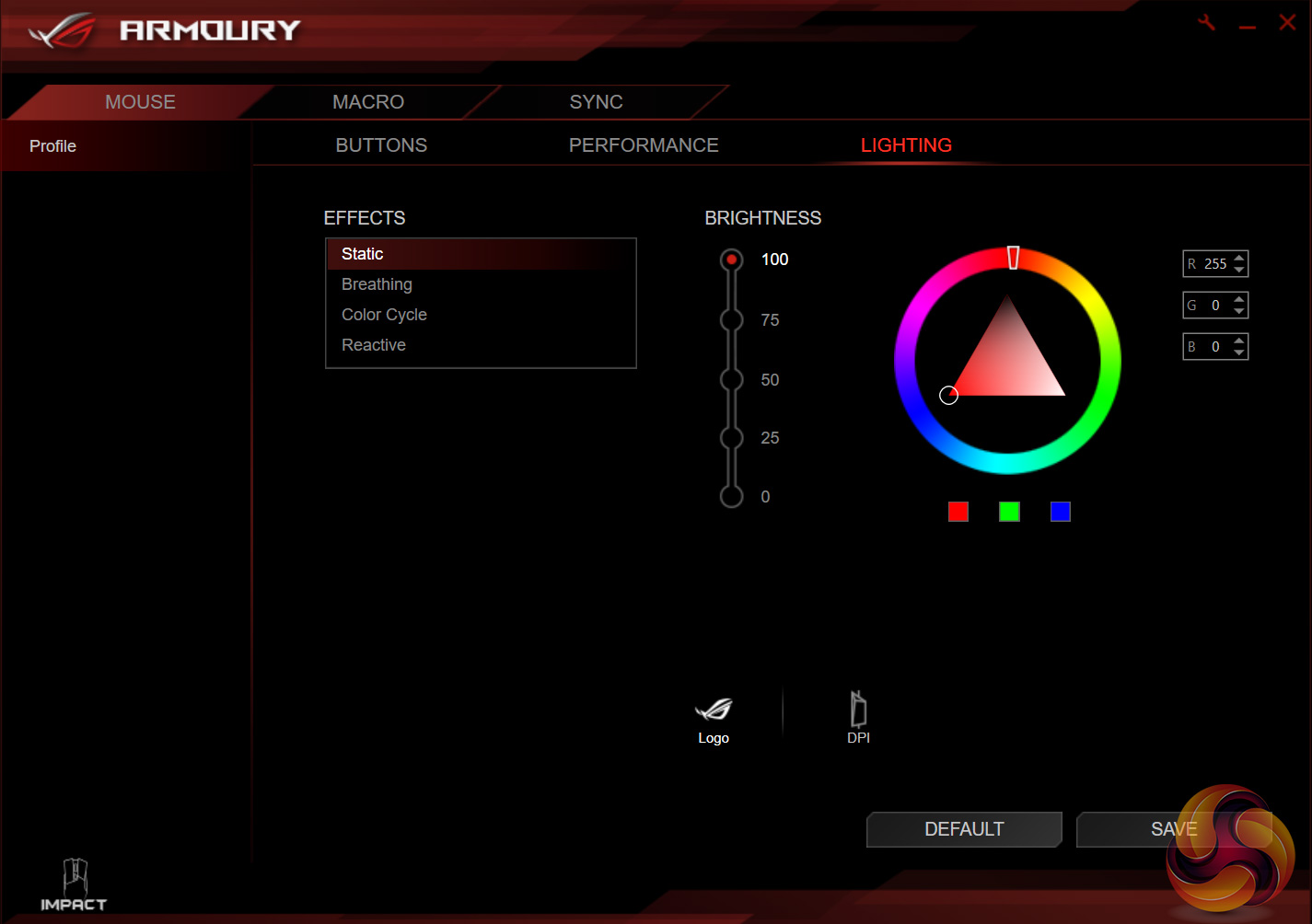Open the LIGHTING sub-tab
Viewport: 1312px width, 924px height.
[906, 145]
